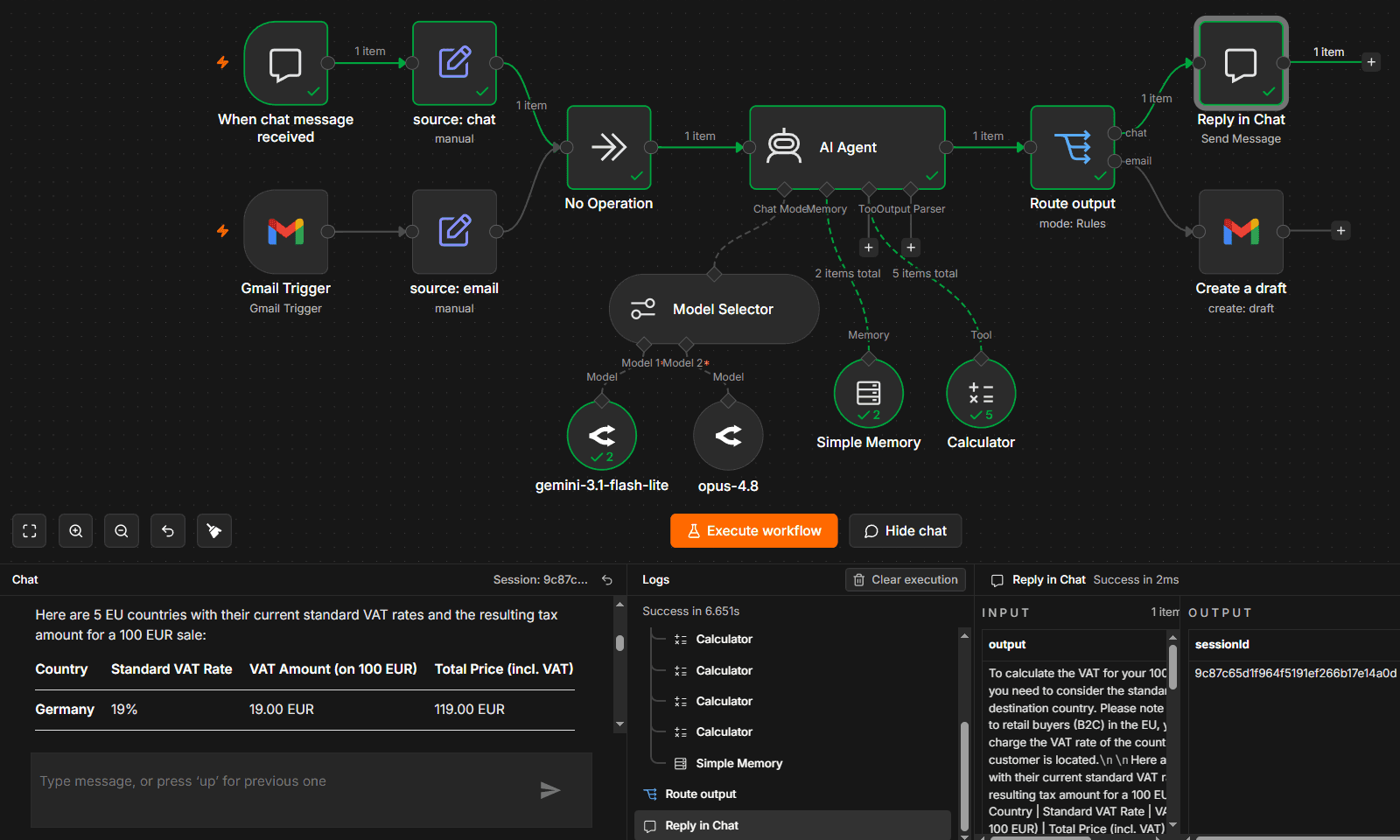Click the 19.00 EUR amount cell
Screen dimensions: 1400x840
282,710
